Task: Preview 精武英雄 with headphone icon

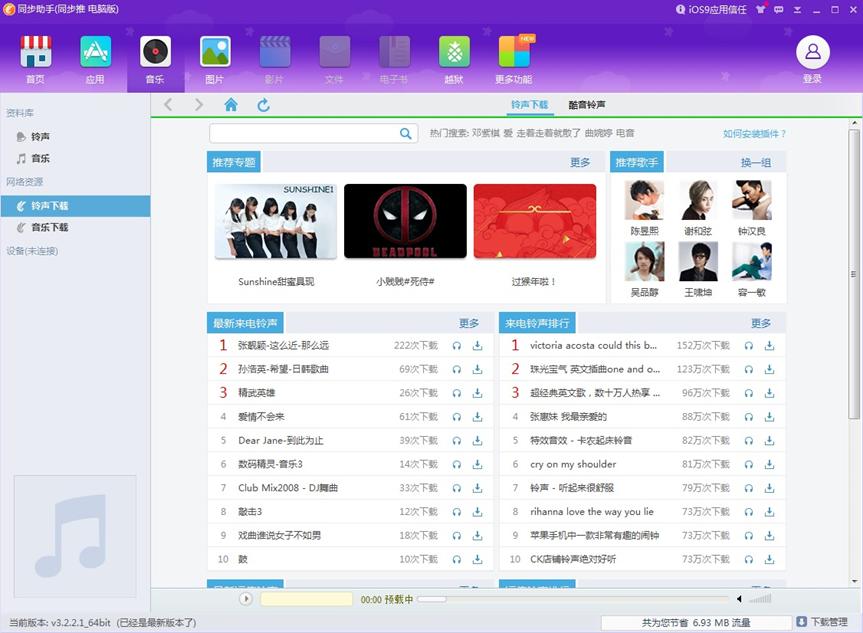Action: click(457, 393)
